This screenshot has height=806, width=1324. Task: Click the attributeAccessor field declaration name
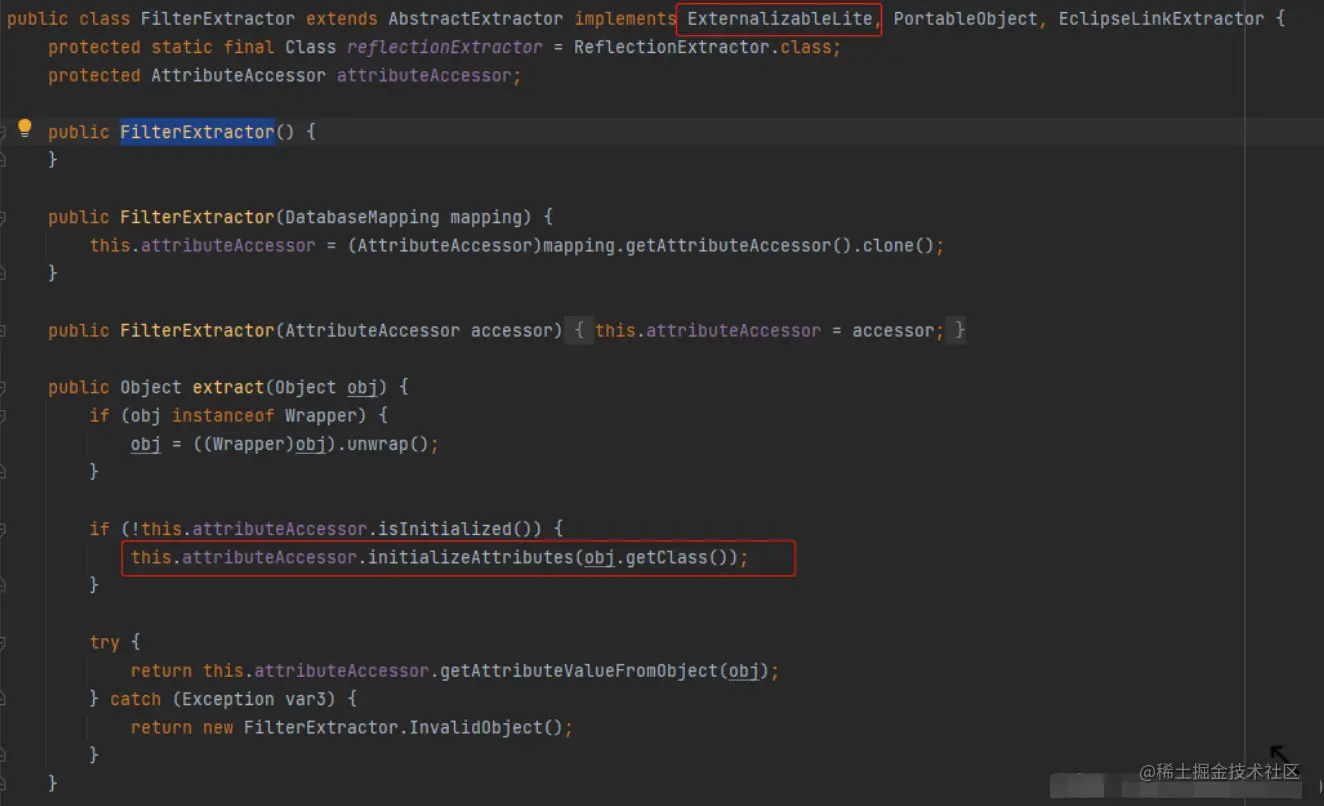pos(425,75)
